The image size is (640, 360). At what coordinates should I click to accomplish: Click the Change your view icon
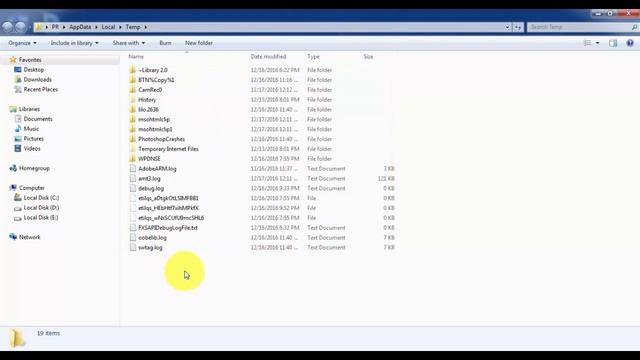click(587, 43)
